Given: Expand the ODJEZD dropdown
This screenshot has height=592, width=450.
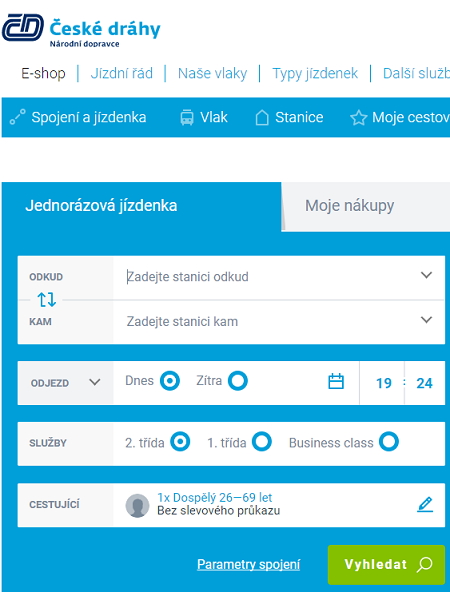Looking at the screenshot, I should point(65,383).
